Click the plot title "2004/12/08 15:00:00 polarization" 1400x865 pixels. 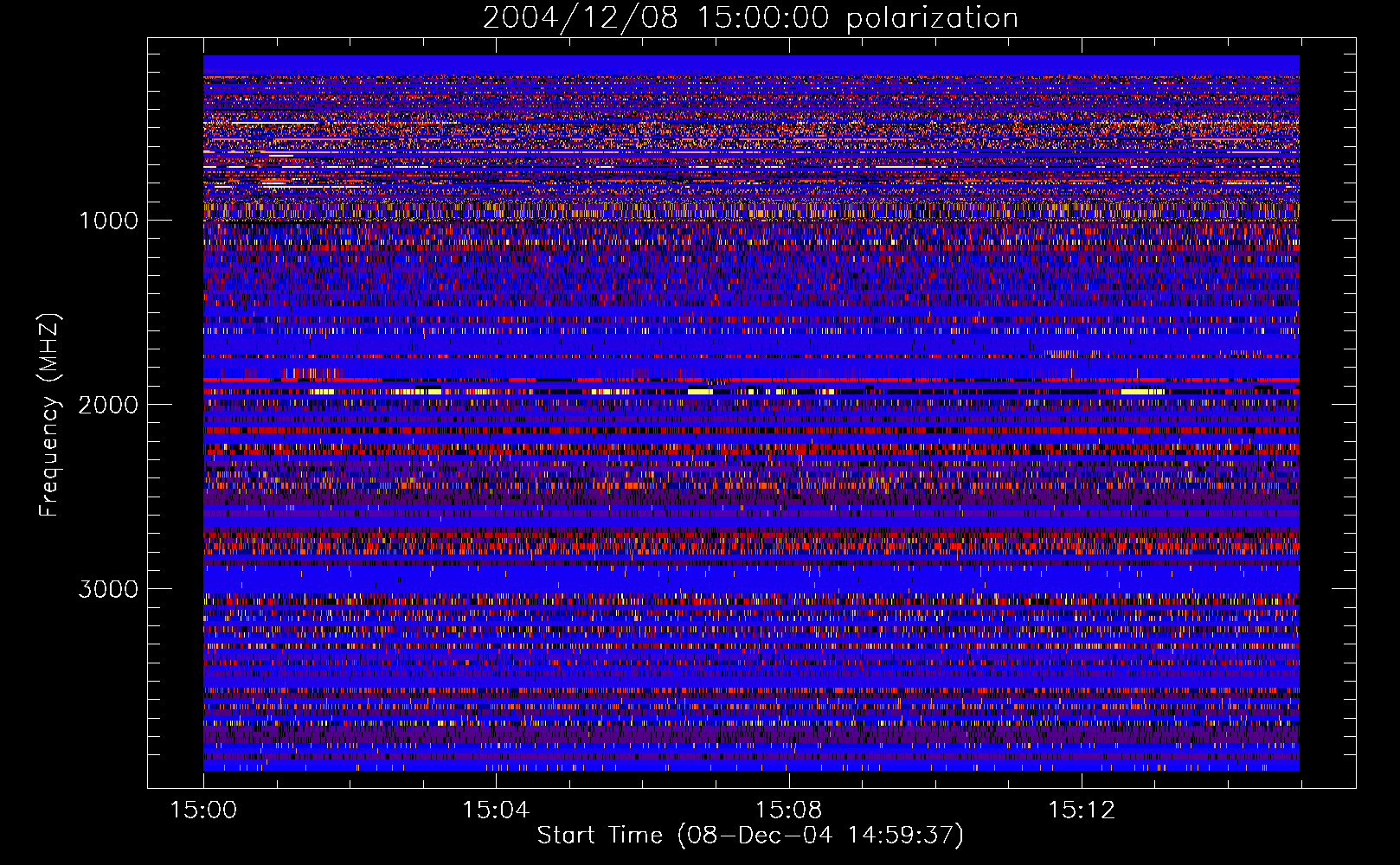(x=750, y=18)
